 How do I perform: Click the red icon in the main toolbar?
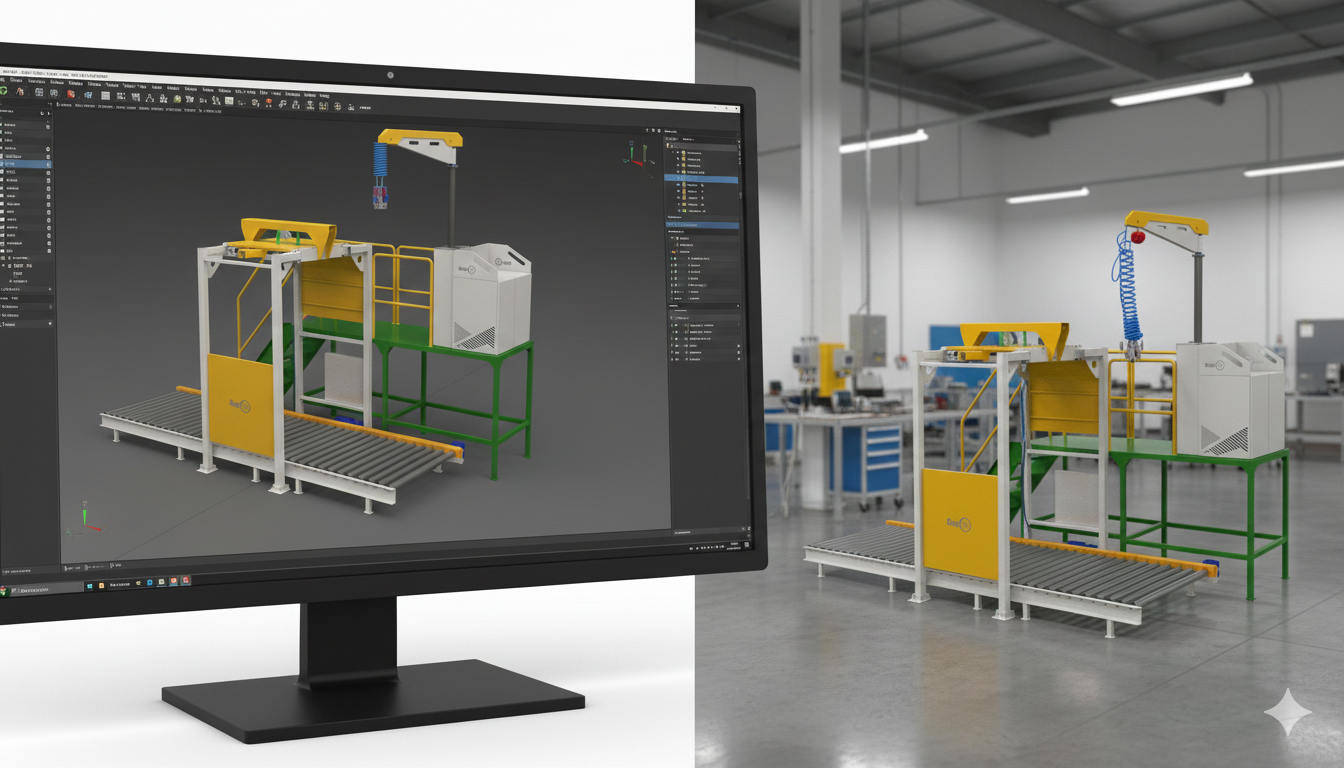tap(70, 94)
